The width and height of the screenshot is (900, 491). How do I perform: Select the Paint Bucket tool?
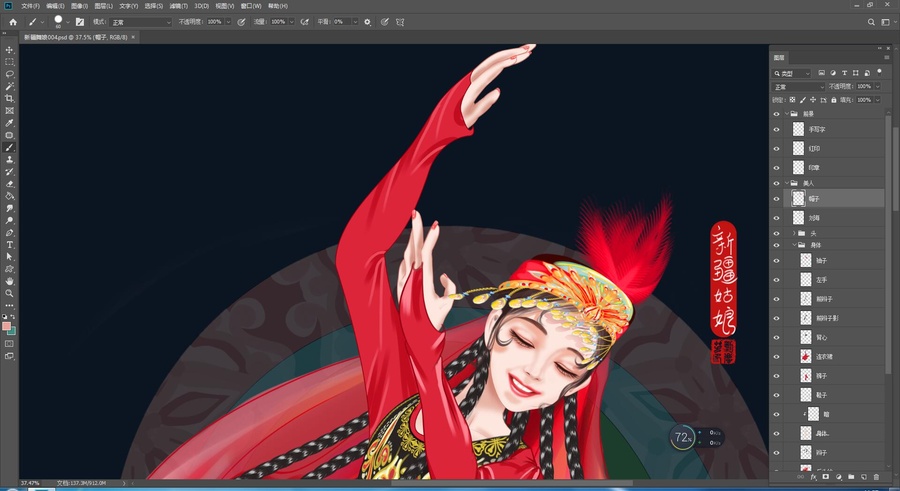click(x=9, y=196)
